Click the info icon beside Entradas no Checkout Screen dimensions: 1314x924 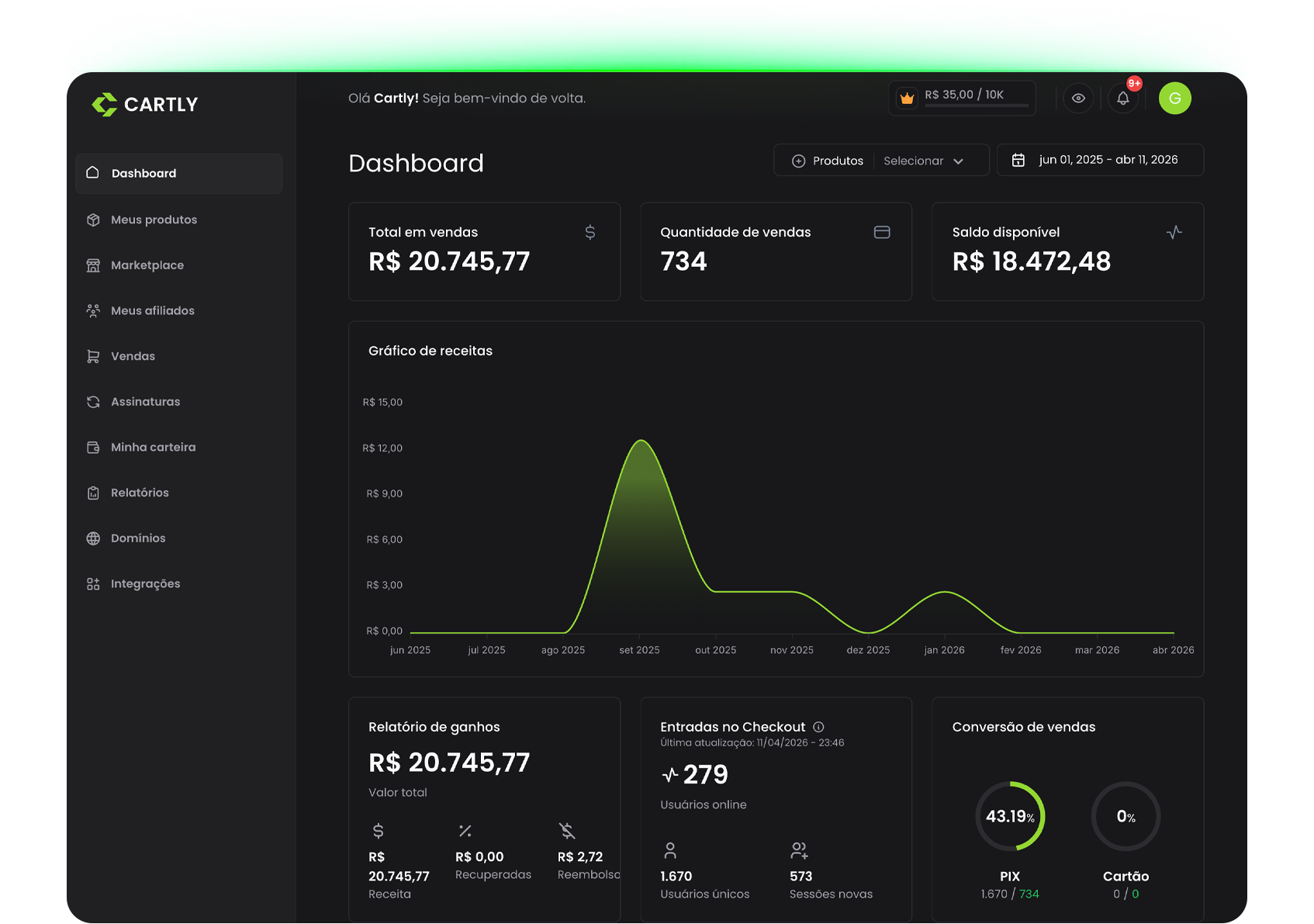click(x=818, y=727)
